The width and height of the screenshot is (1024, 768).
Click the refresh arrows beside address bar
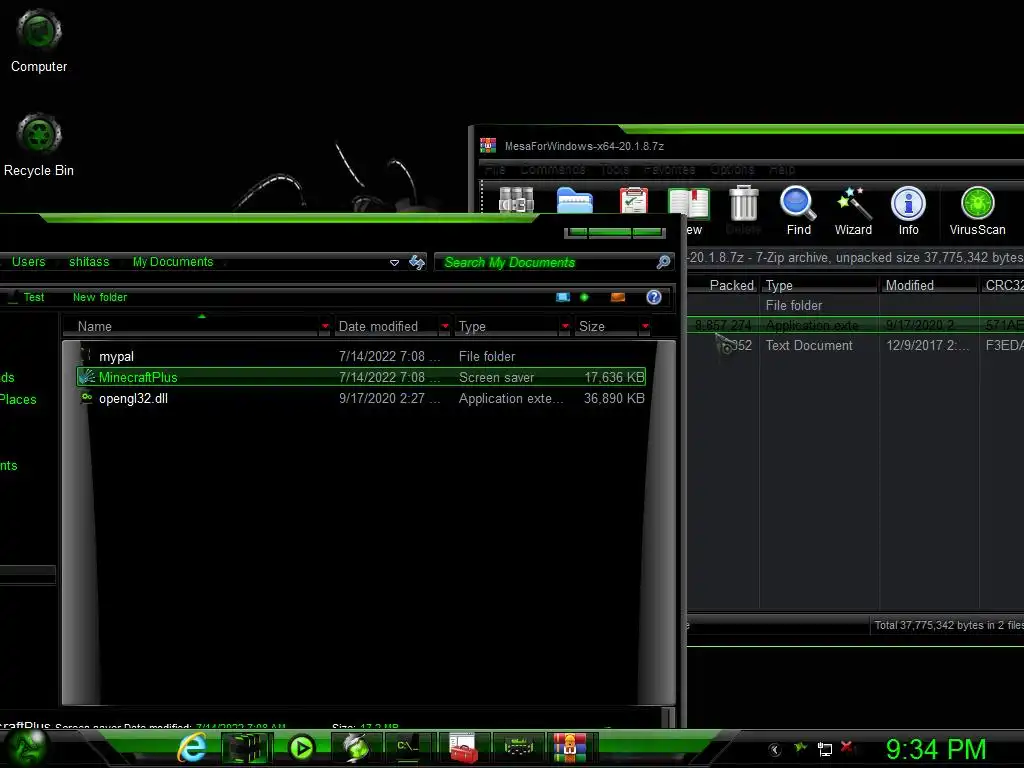click(x=417, y=263)
